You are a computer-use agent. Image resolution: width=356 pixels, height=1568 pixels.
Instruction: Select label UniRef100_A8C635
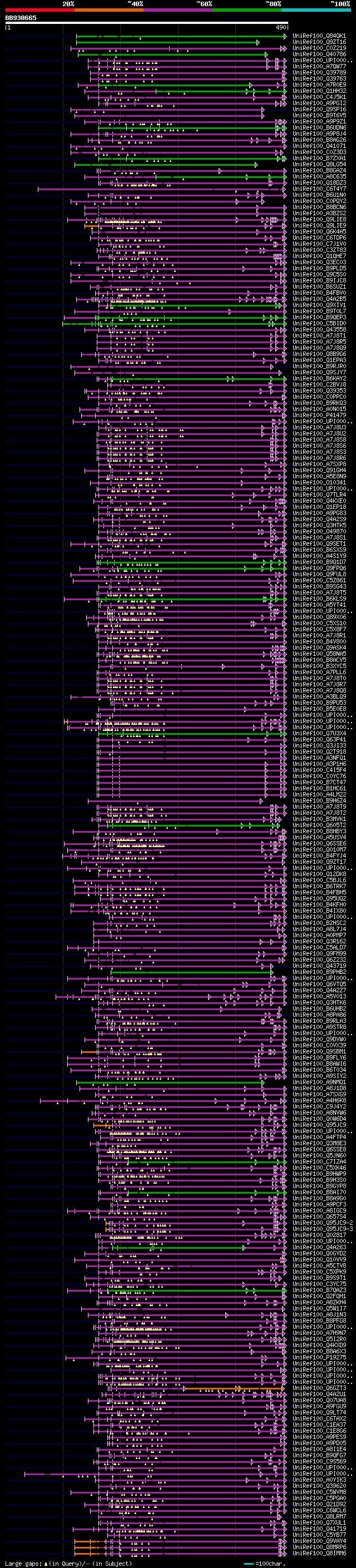click(319, 176)
